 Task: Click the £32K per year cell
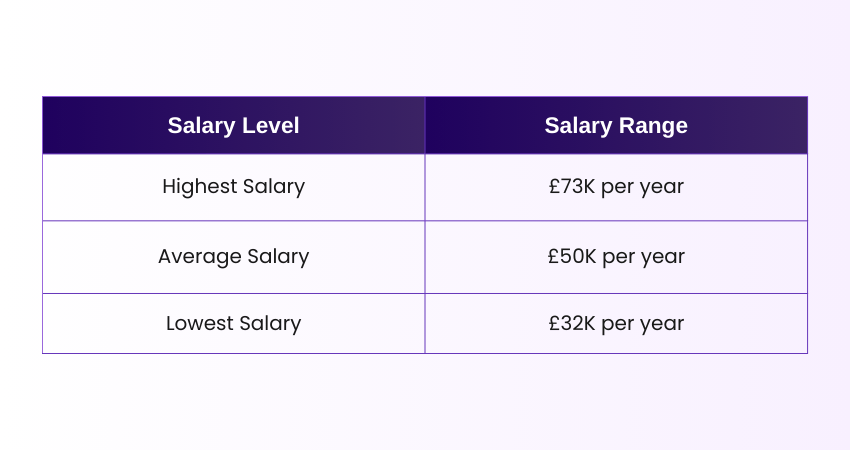click(616, 324)
